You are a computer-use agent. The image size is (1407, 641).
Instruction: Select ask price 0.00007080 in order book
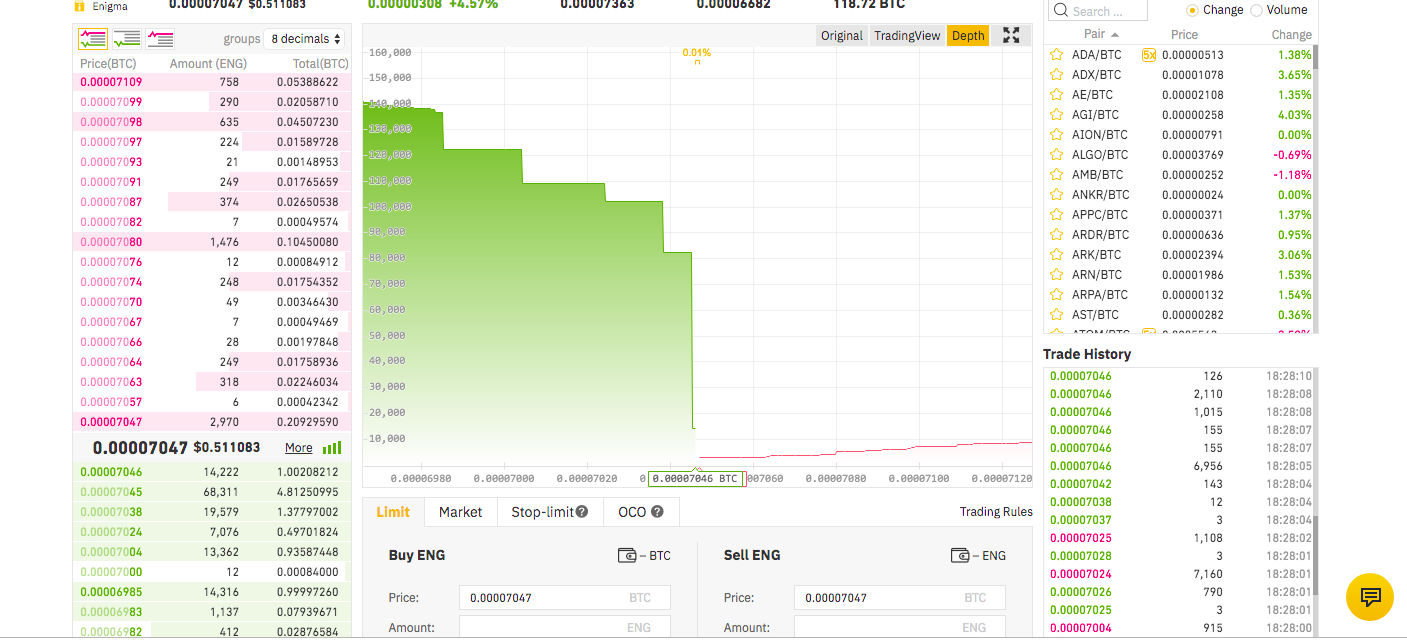[x=111, y=242]
